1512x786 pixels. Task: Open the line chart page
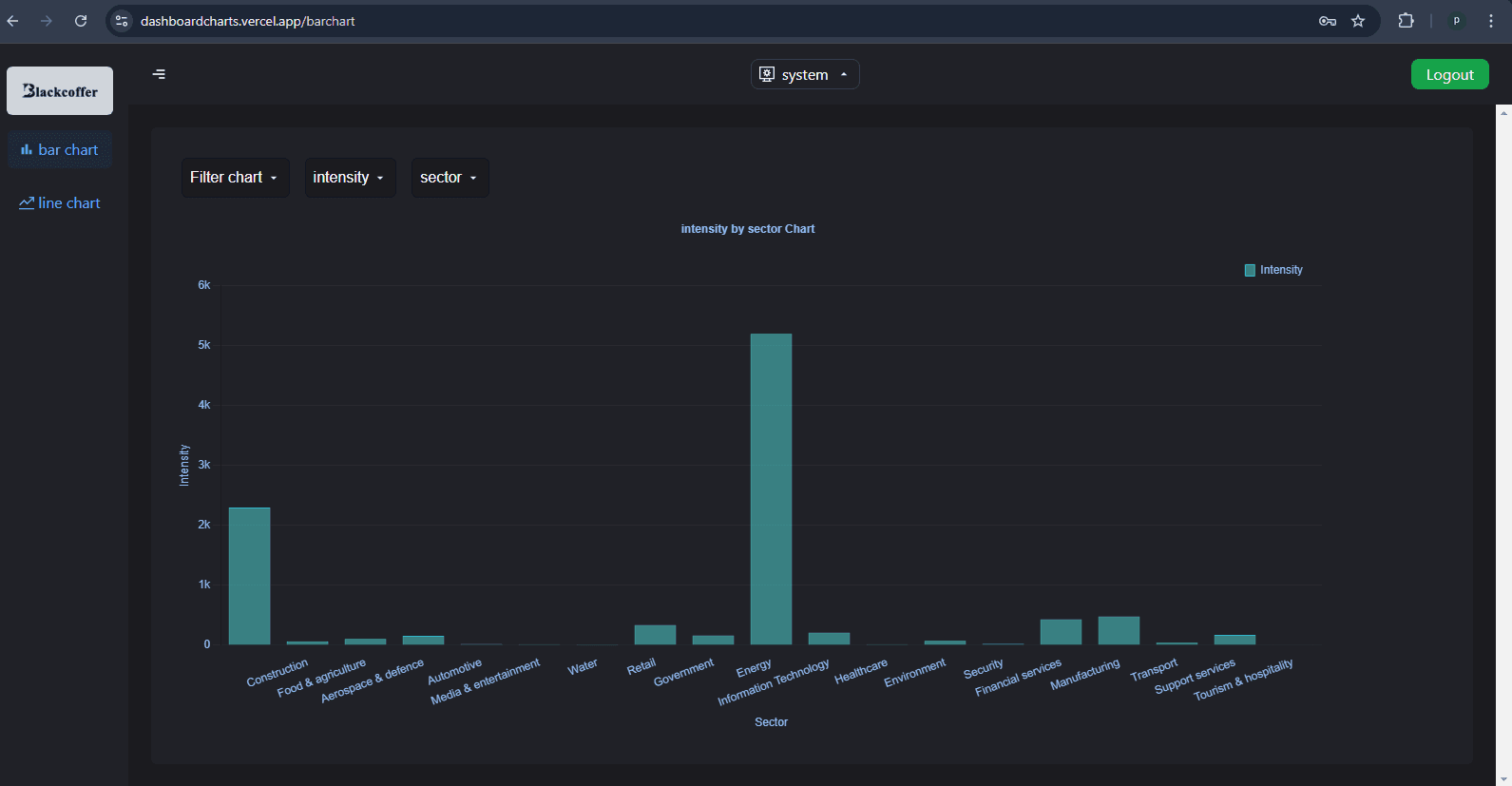60,203
